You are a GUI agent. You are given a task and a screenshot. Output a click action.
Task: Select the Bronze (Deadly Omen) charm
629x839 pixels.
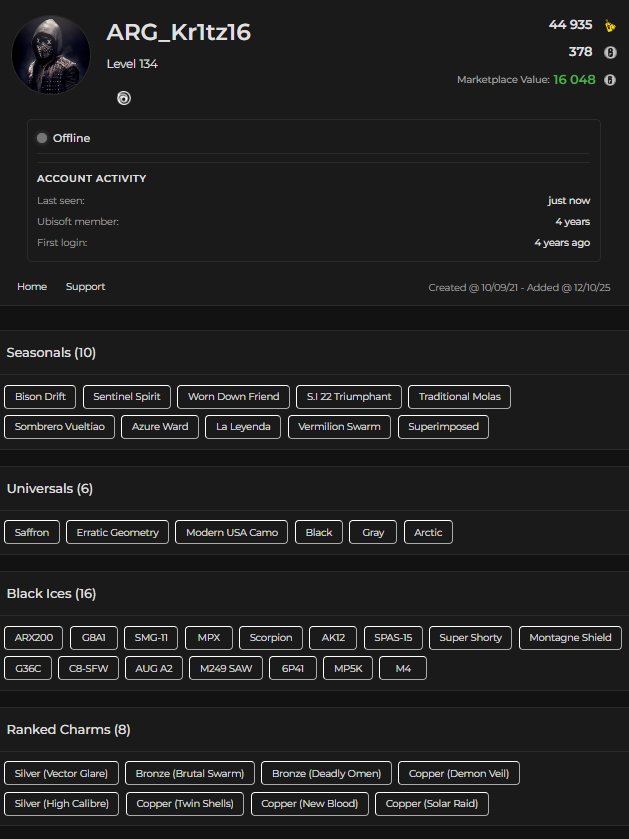point(326,773)
